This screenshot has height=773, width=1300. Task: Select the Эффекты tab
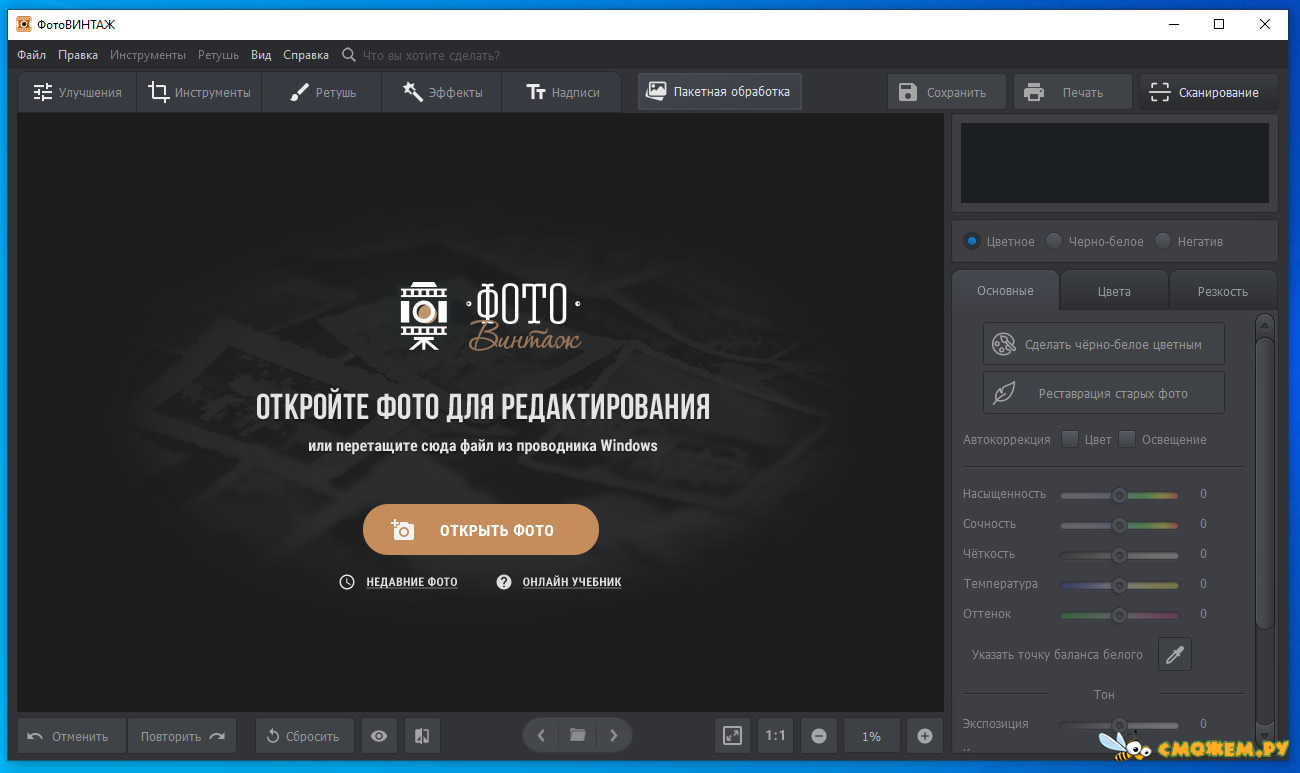[441, 92]
